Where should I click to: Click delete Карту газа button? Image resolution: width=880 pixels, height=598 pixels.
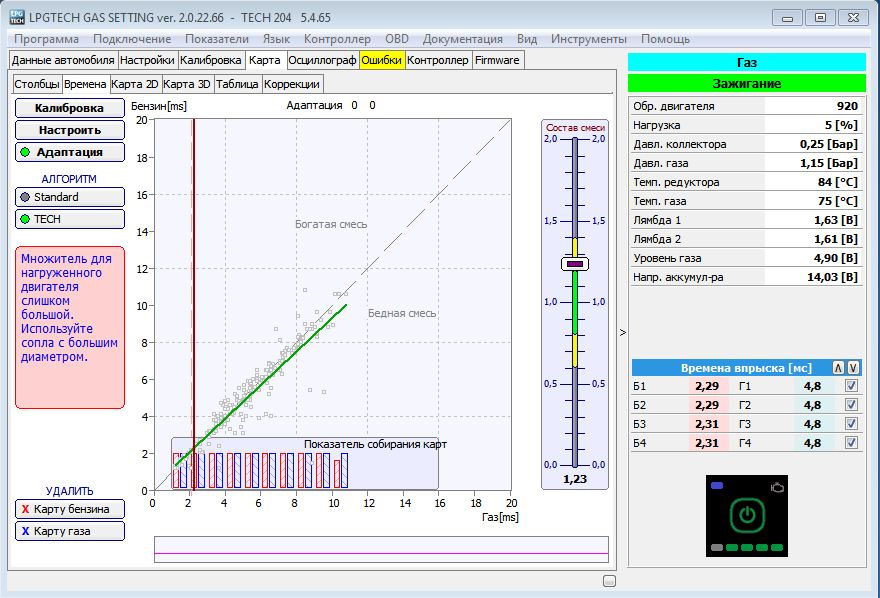(x=70, y=531)
